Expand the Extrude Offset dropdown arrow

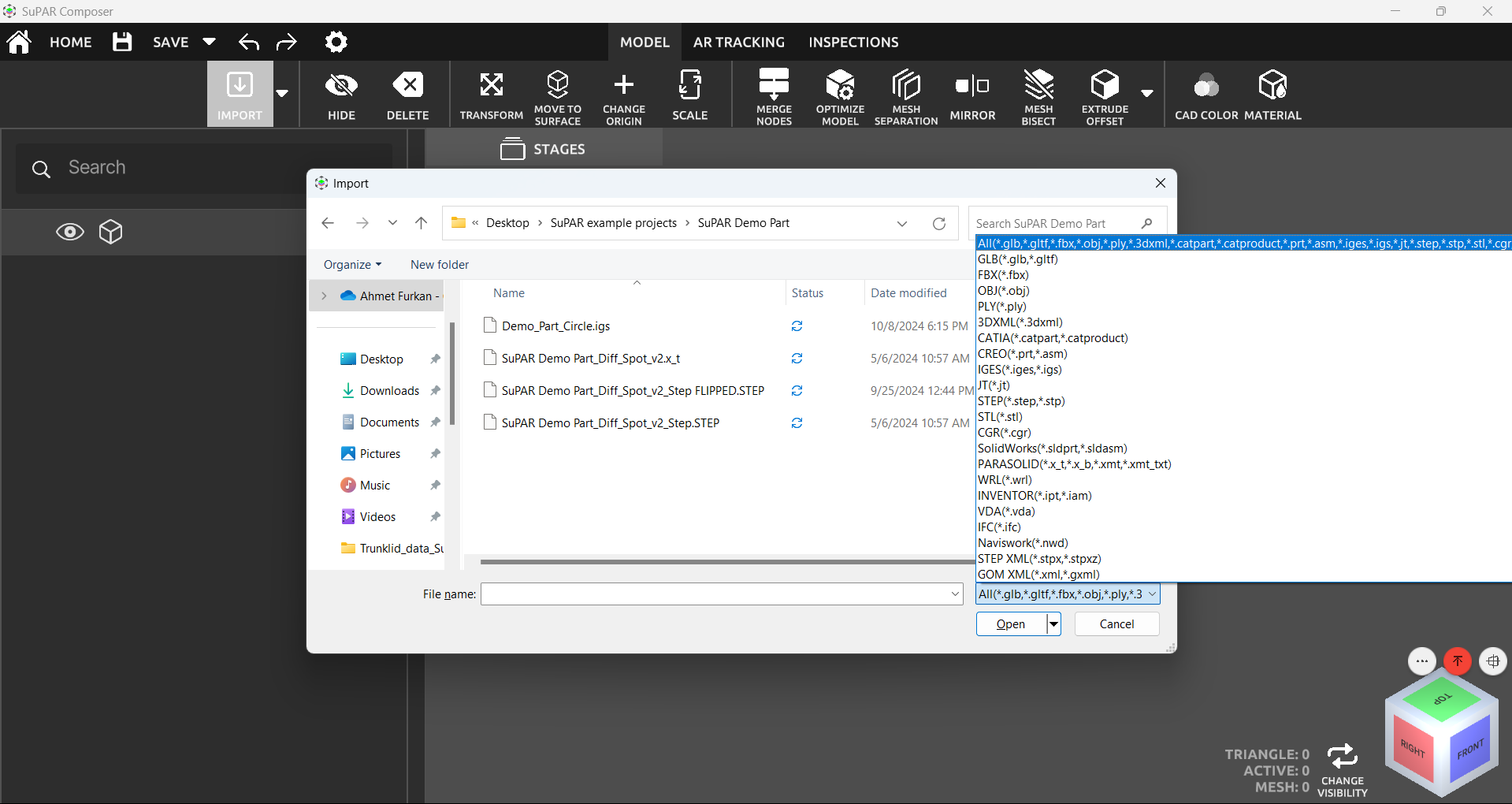click(1147, 93)
